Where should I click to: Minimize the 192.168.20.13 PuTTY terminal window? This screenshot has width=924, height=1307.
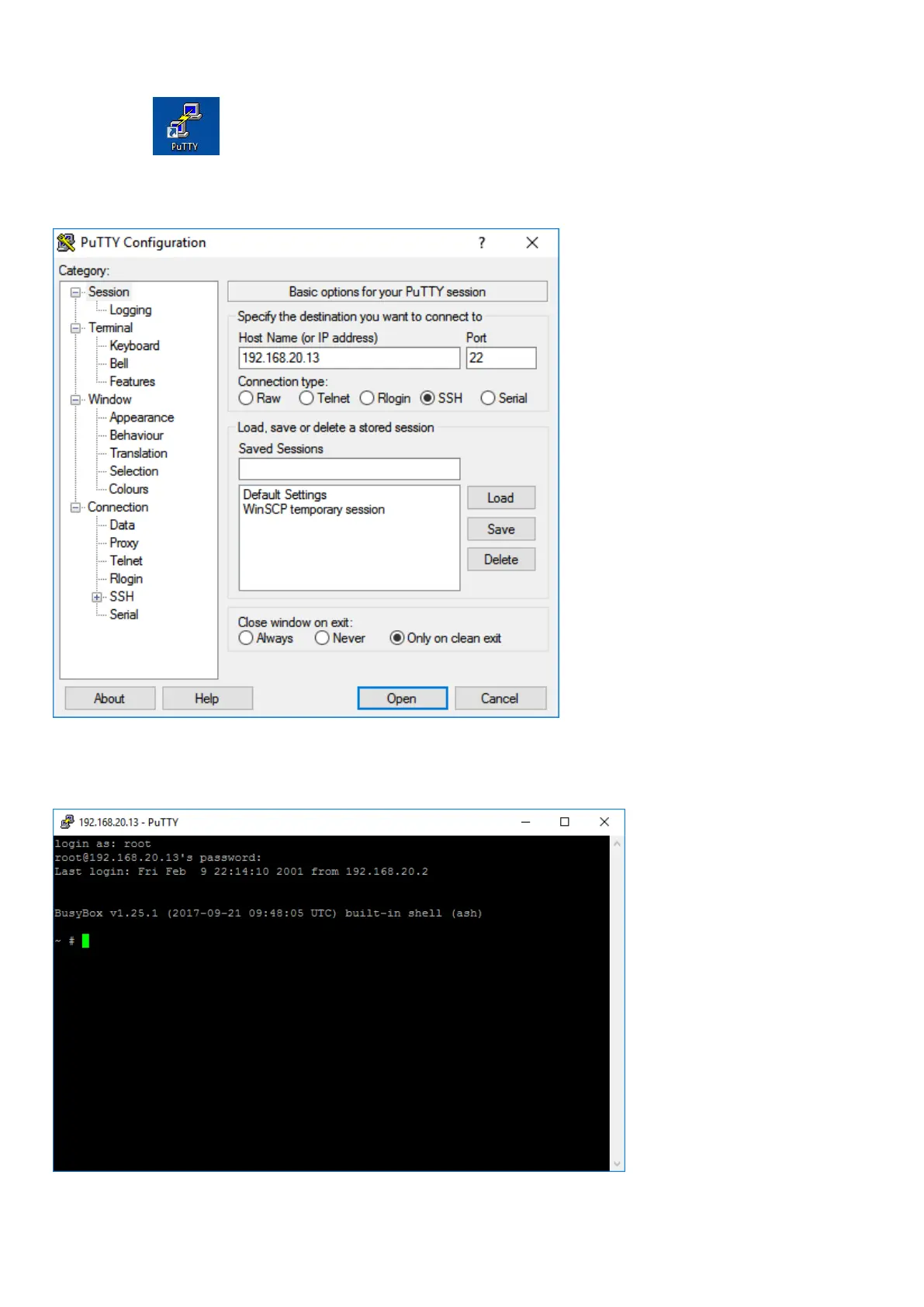[x=525, y=822]
